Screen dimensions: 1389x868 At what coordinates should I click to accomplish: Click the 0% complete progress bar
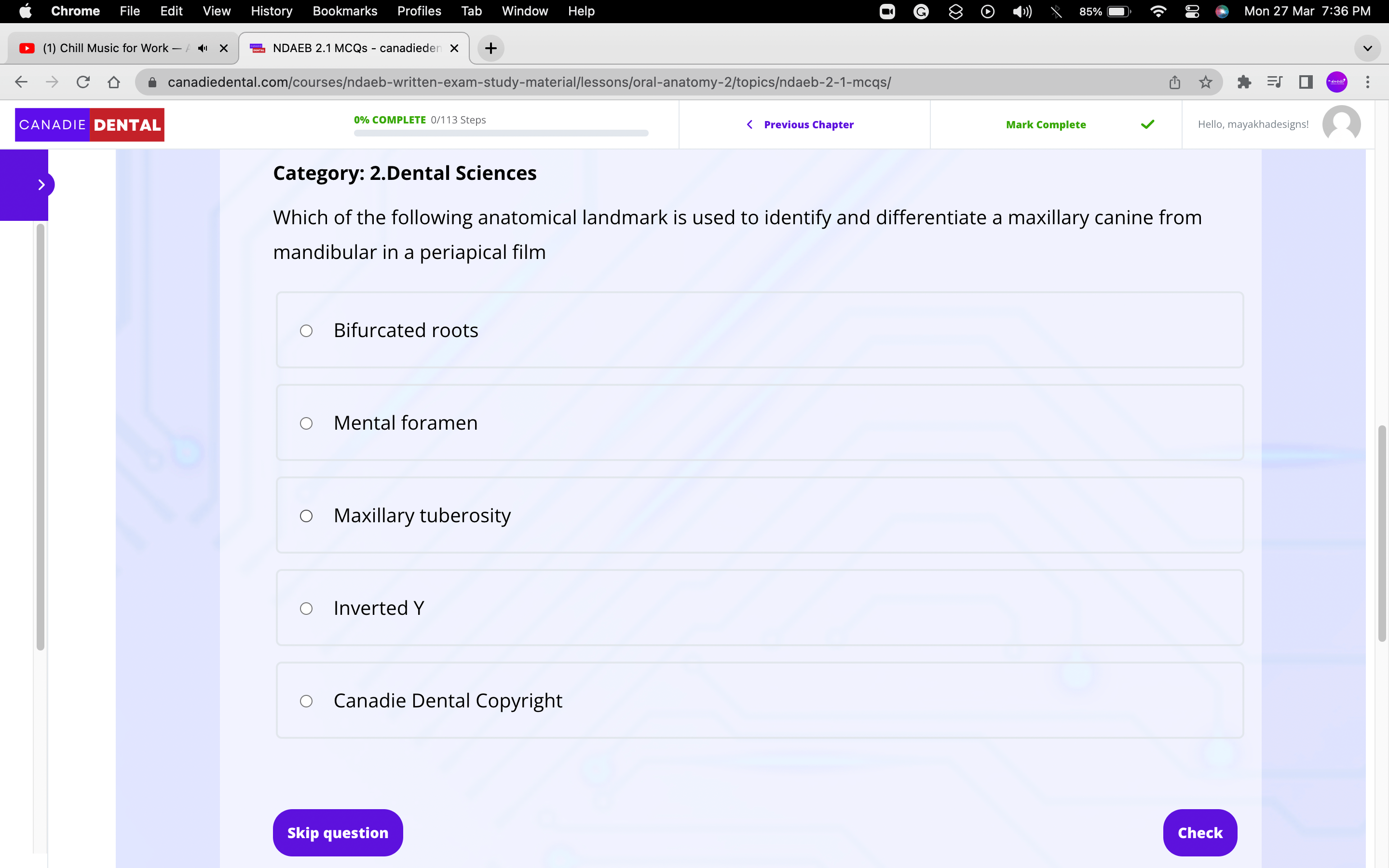point(501,133)
